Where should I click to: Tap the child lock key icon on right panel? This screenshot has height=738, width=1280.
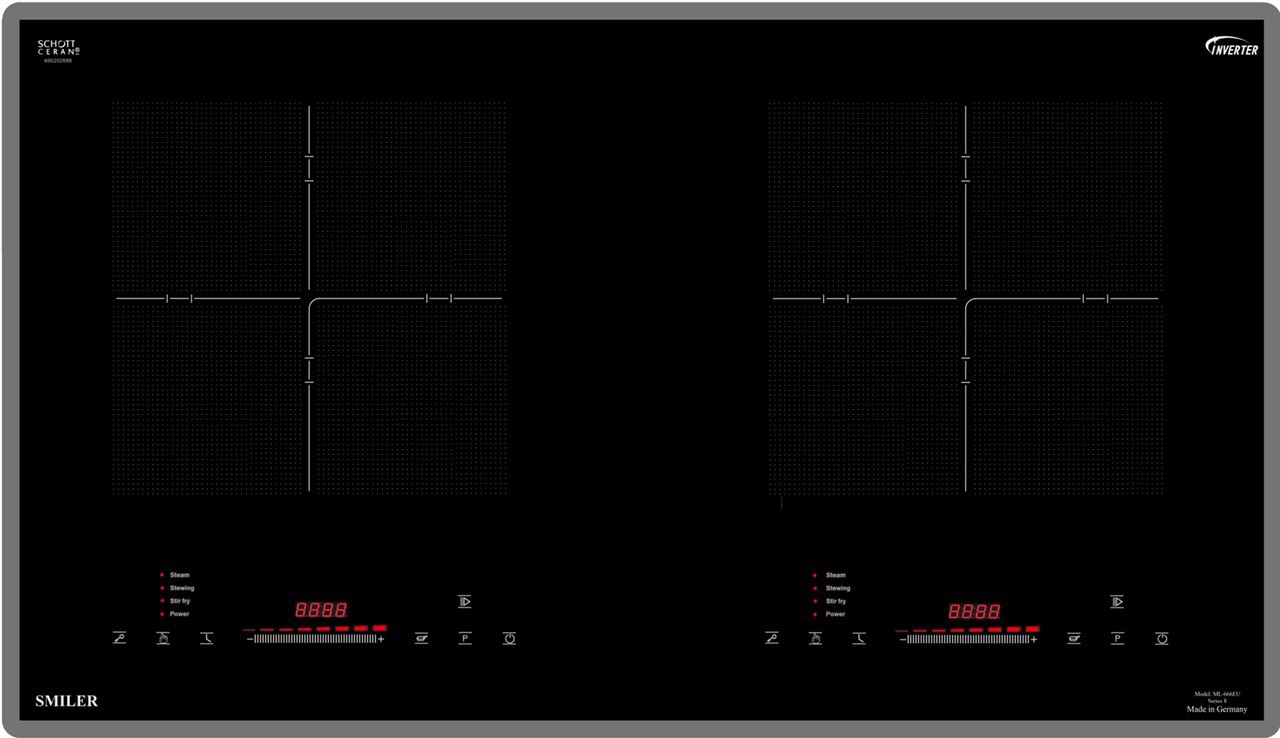[772, 638]
